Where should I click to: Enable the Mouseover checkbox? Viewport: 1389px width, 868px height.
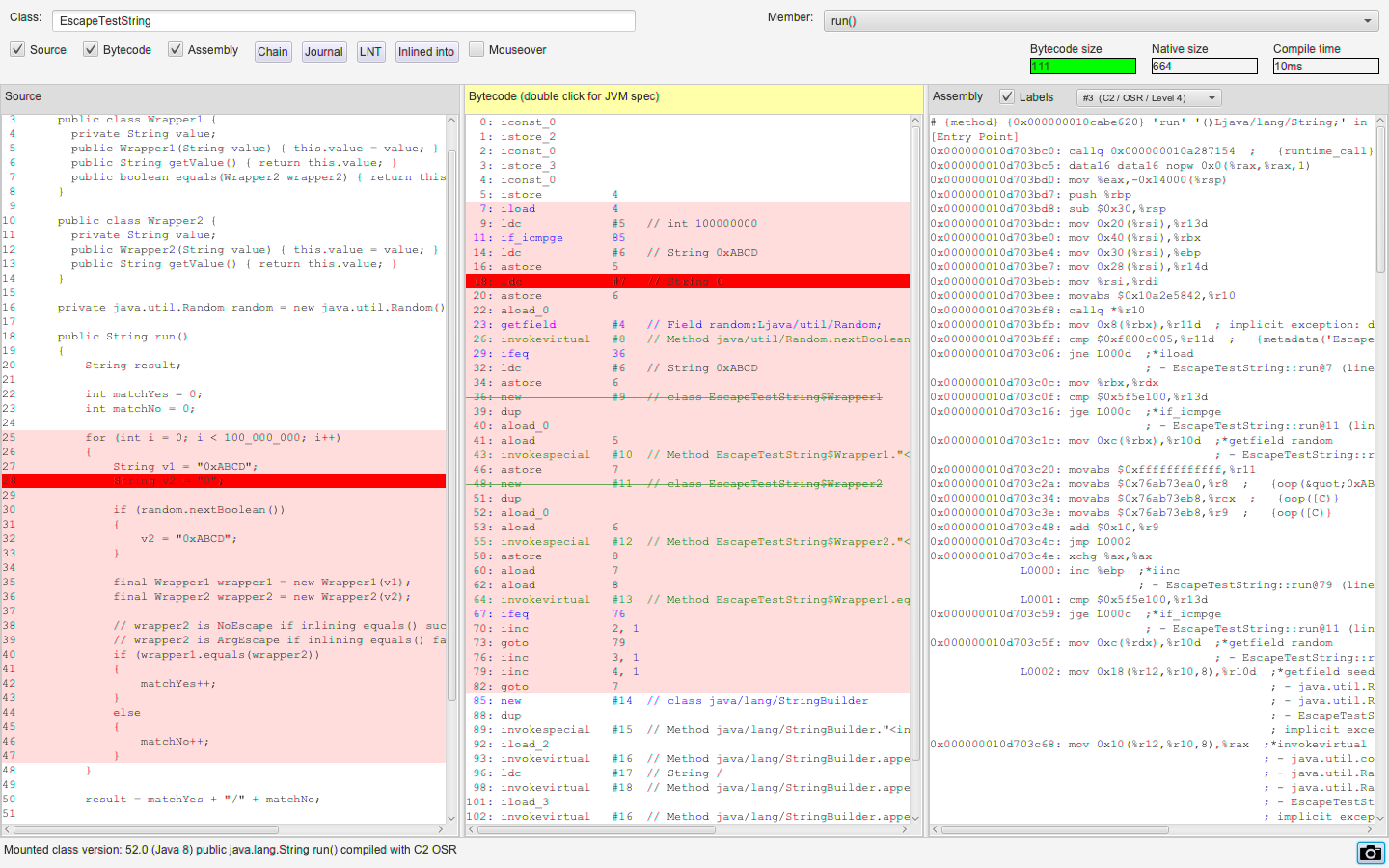[477, 50]
